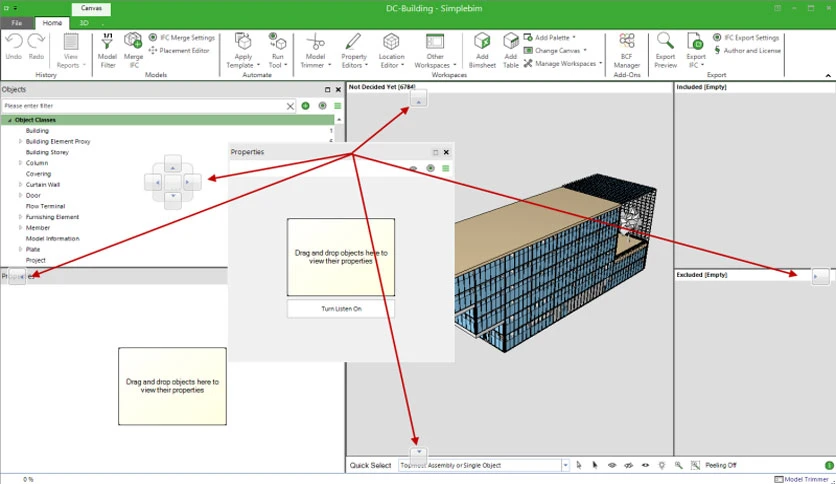Screen dimensions: 836x484
Task: Click the green list icon in floating Properties panel
Action: pyautogui.click(x=446, y=168)
